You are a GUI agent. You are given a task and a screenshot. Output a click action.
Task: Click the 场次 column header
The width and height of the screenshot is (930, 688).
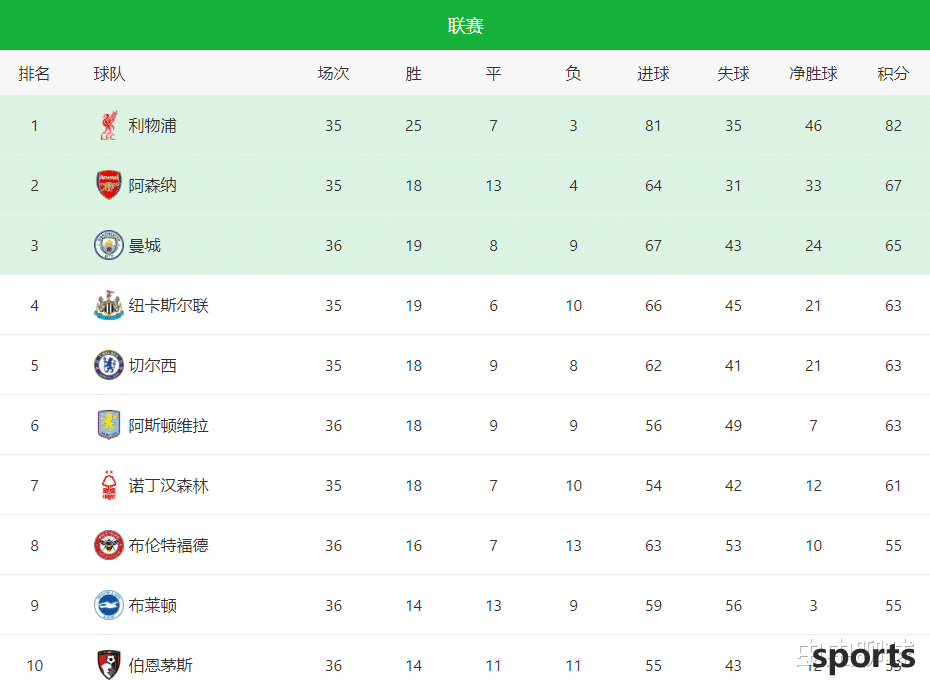[333, 74]
